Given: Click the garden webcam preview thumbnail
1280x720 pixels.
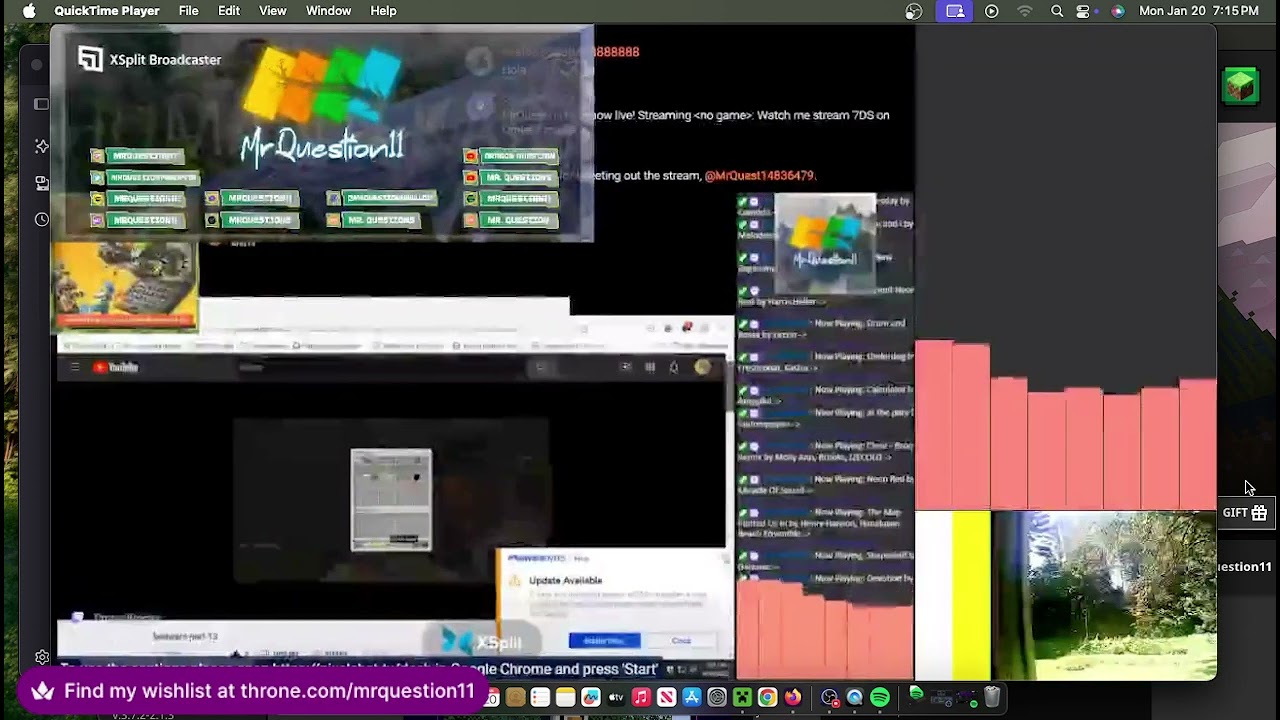Looking at the screenshot, I should pyautogui.click(x=1104, y=595).
